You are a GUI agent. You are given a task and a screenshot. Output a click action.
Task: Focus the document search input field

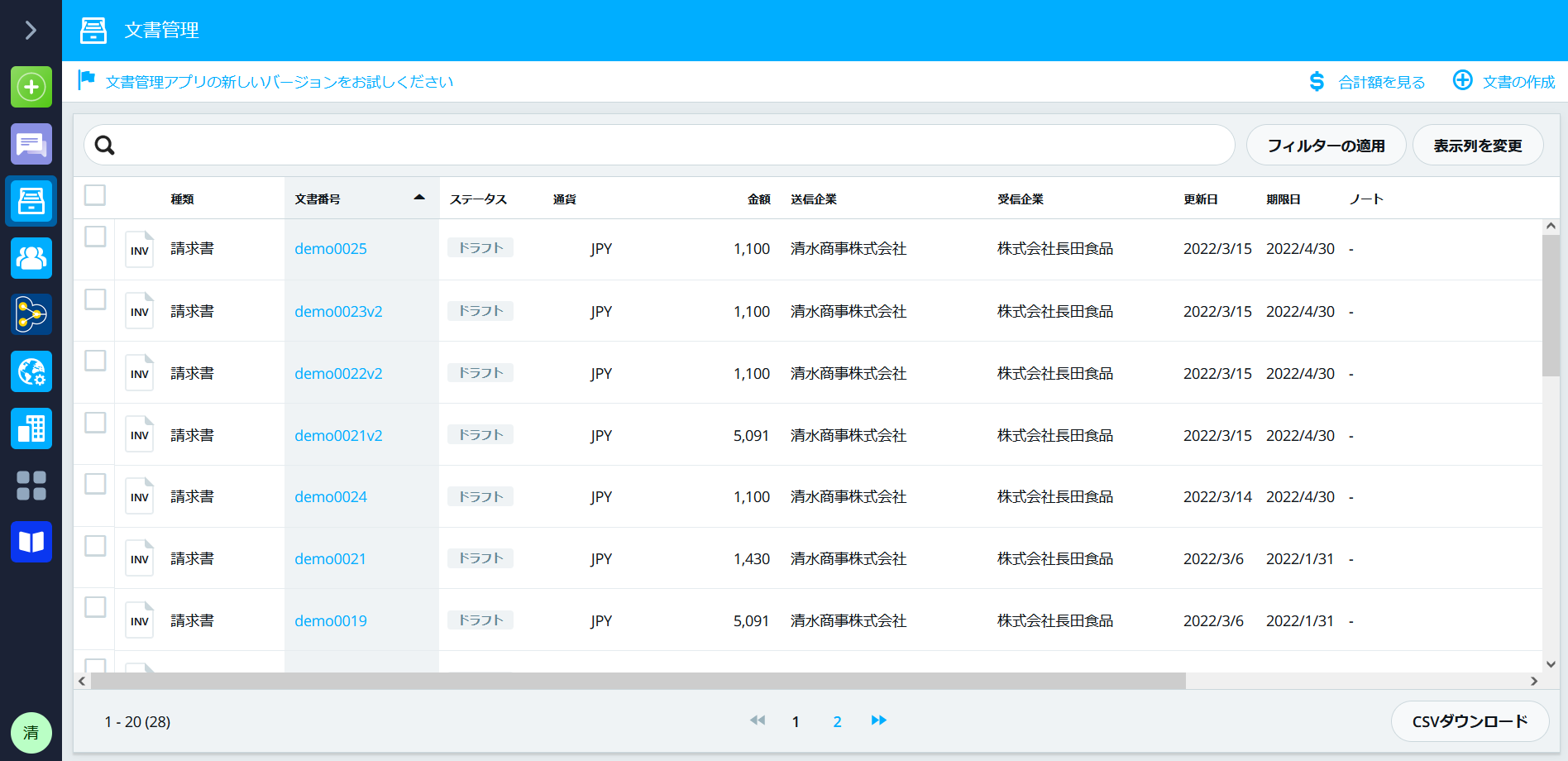[659, 146]
